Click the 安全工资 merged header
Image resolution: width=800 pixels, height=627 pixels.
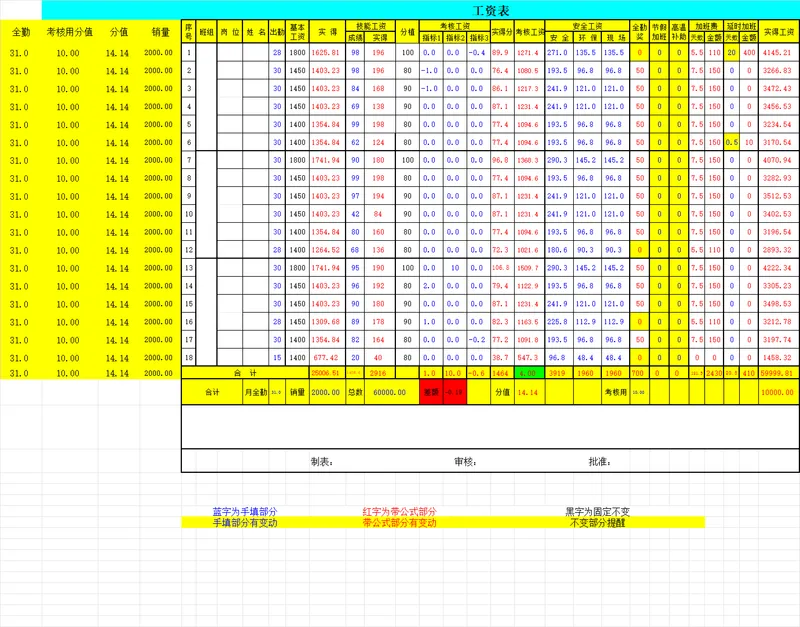tap(587, 26)
